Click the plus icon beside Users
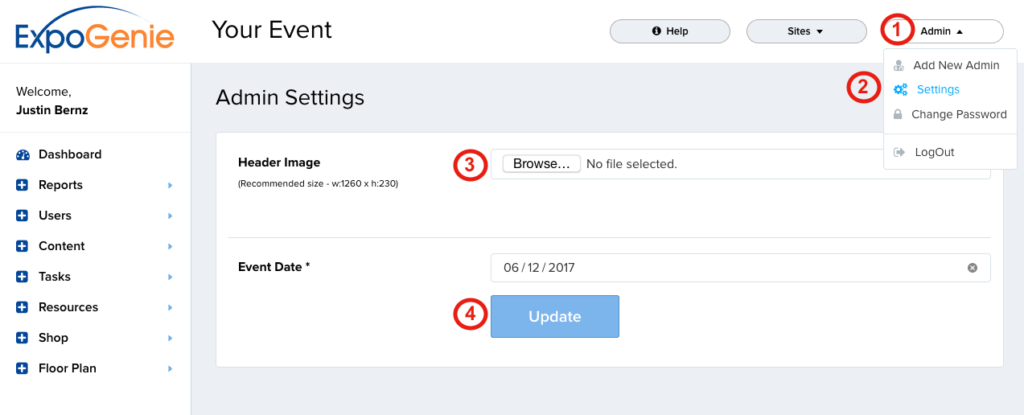 click(x=22, y=216)
